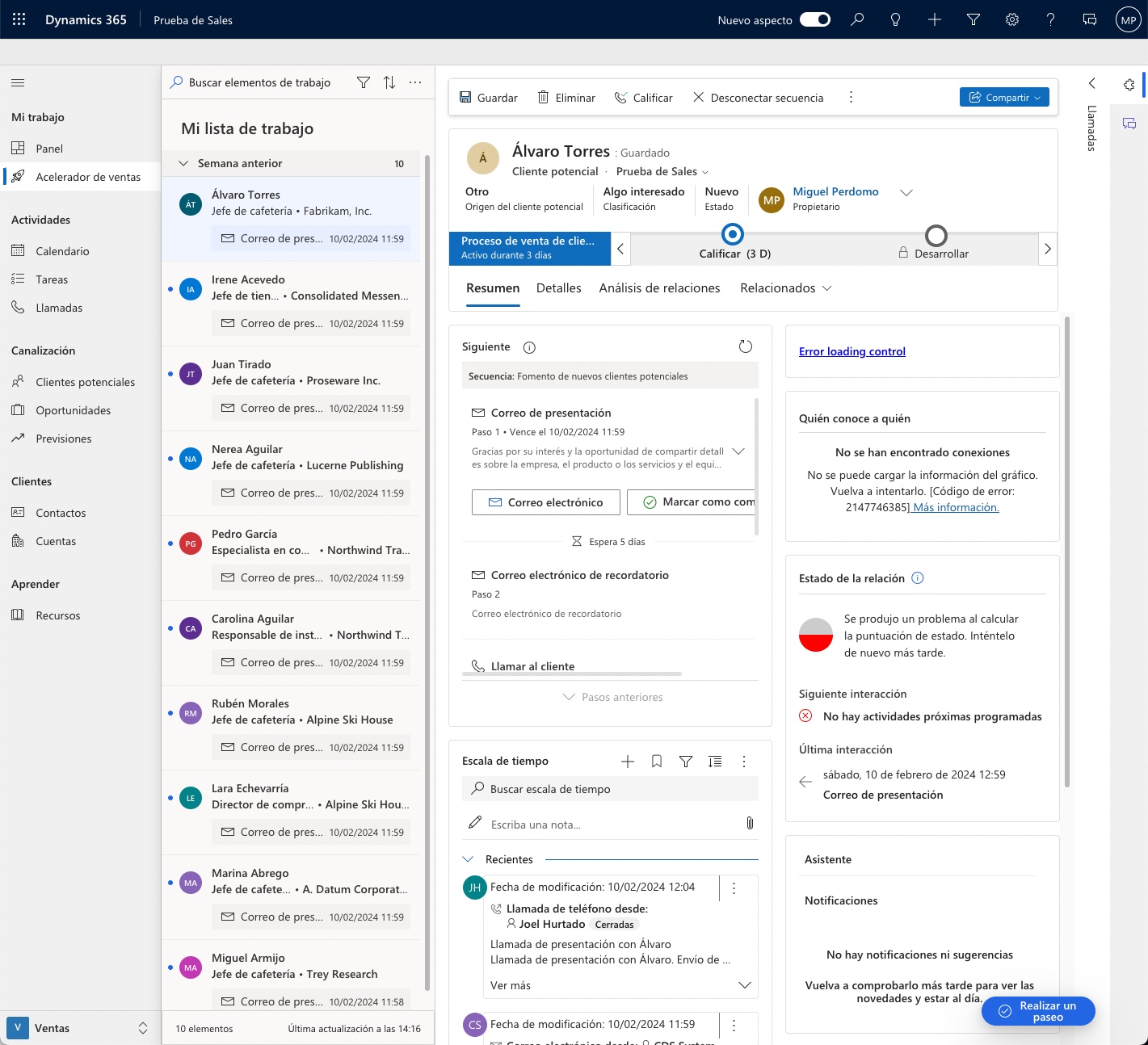Collapse the Recientes timeline section

(468, 859)
